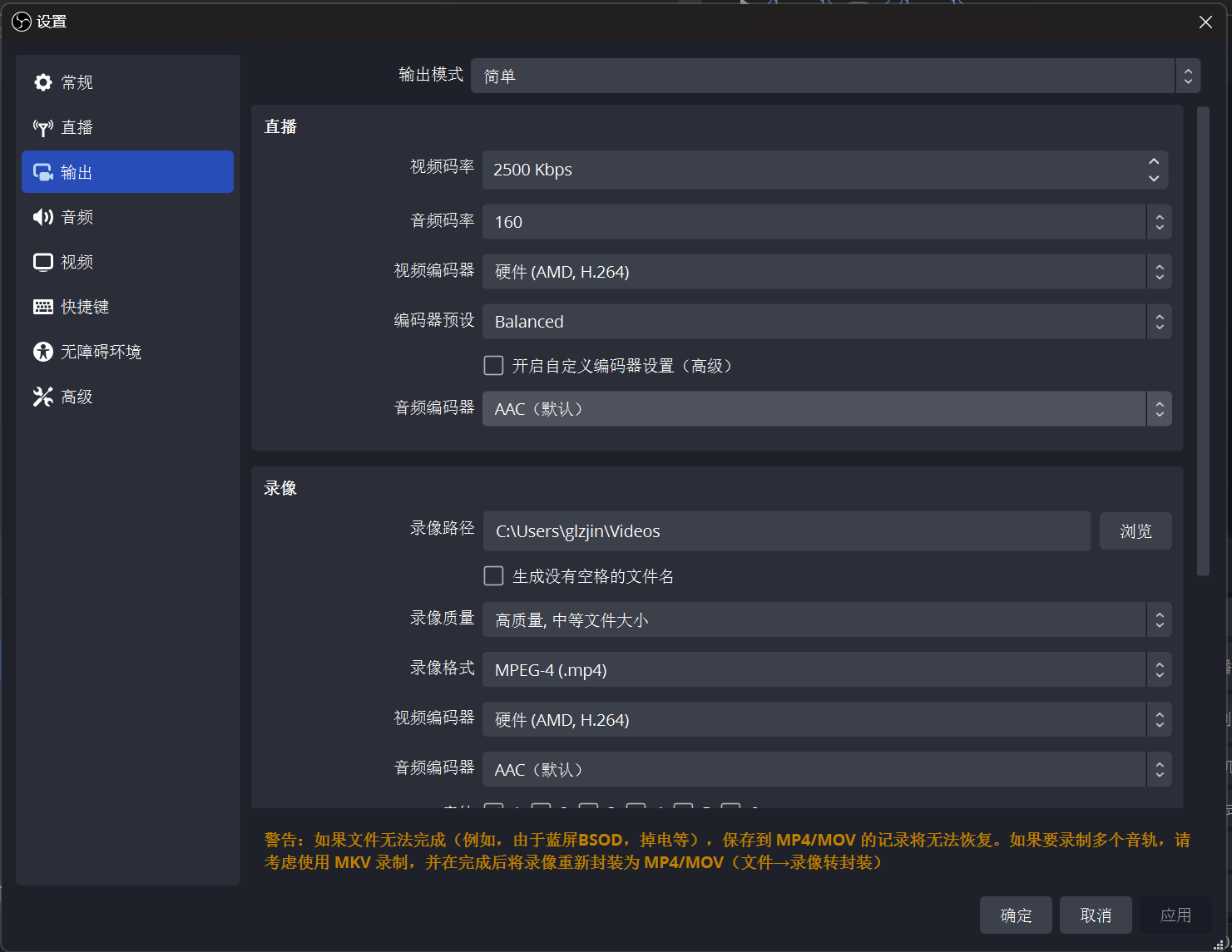Click the 输出 output icon in sidebar

coord(42,172)
